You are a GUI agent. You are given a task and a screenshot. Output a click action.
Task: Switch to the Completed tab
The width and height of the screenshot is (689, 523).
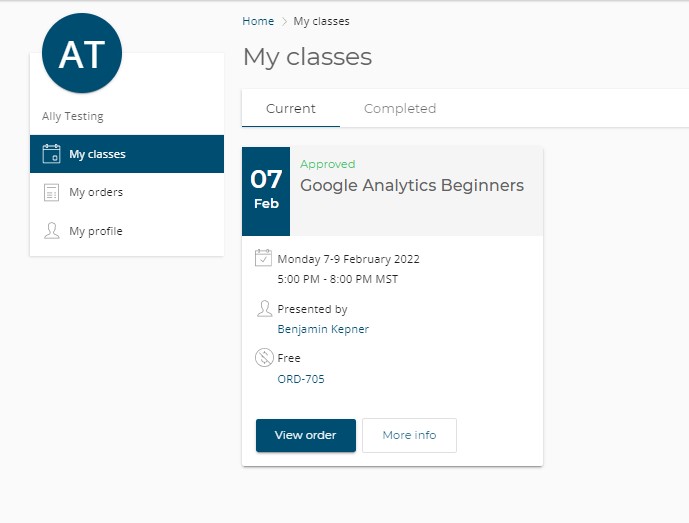click(400, 109)
